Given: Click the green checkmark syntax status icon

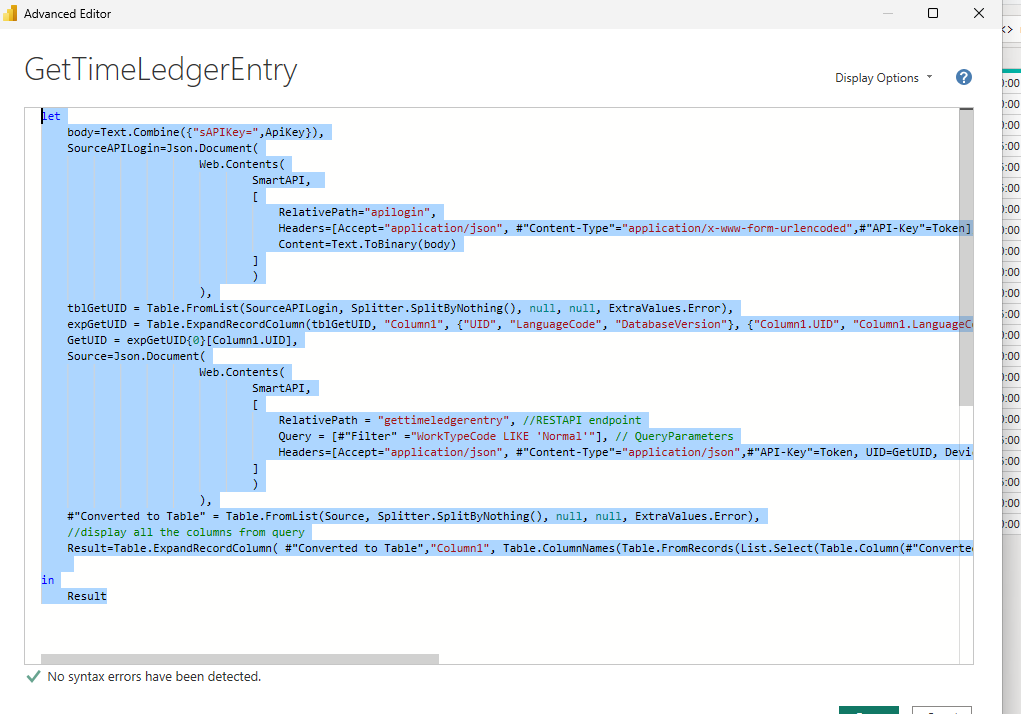Looking at the screenshot, I should click(33, 677).
